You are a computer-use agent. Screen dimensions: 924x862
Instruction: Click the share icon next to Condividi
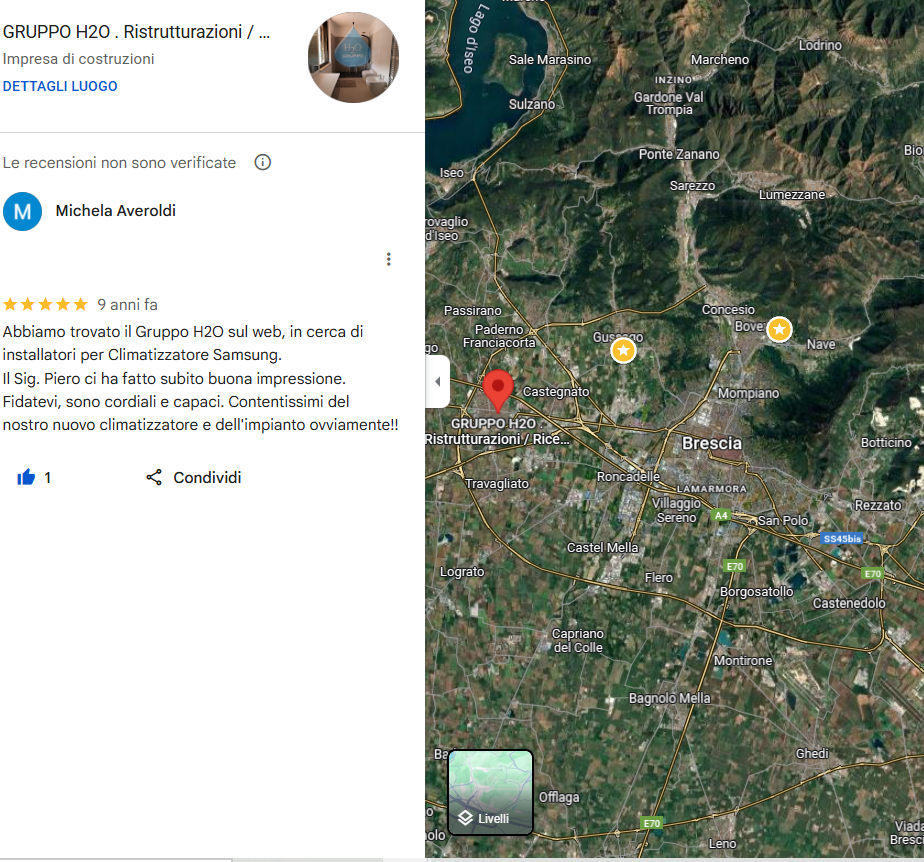(154, 477)
